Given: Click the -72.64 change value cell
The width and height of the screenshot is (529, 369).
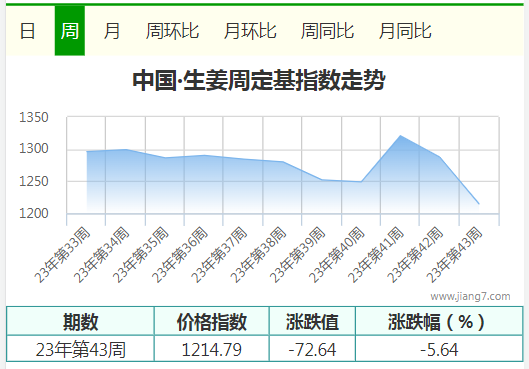Looking at the screenshot, I should [x=312, y=349].
